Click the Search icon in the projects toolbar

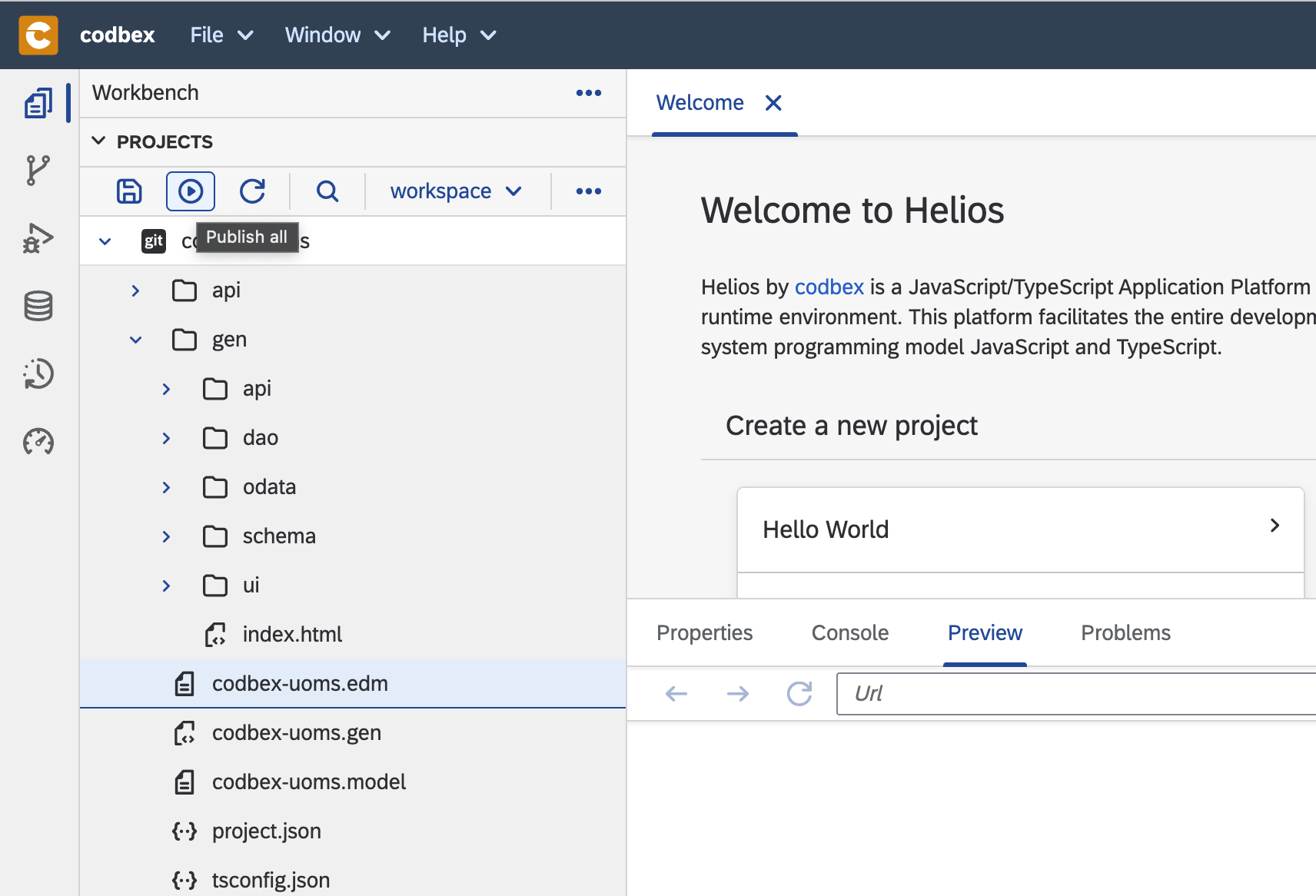[327, 191]
